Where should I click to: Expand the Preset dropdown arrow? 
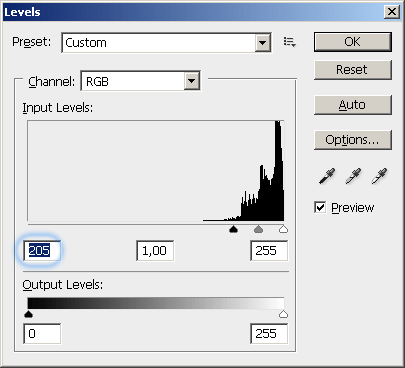tap(263, 43)
